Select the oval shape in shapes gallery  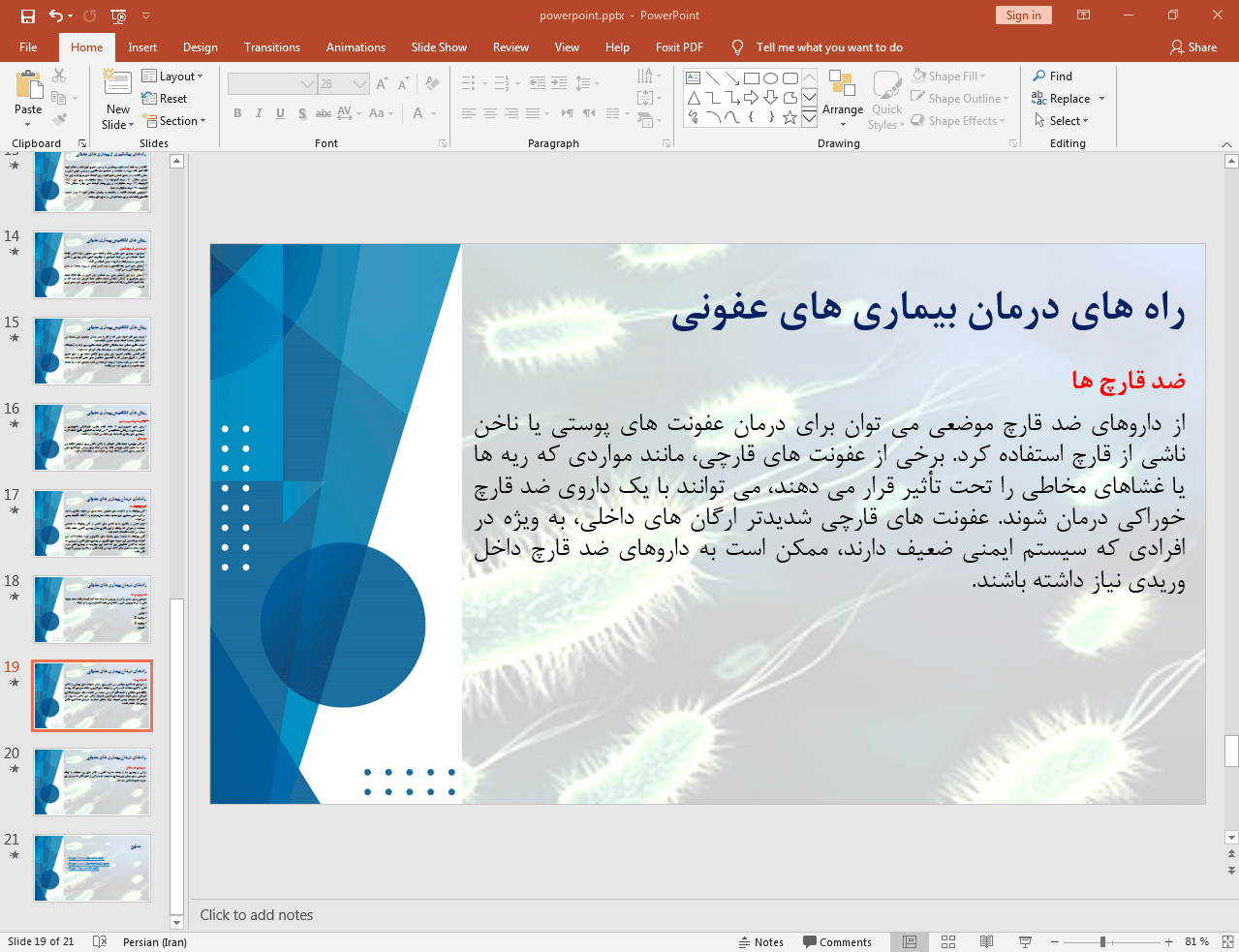771,78
